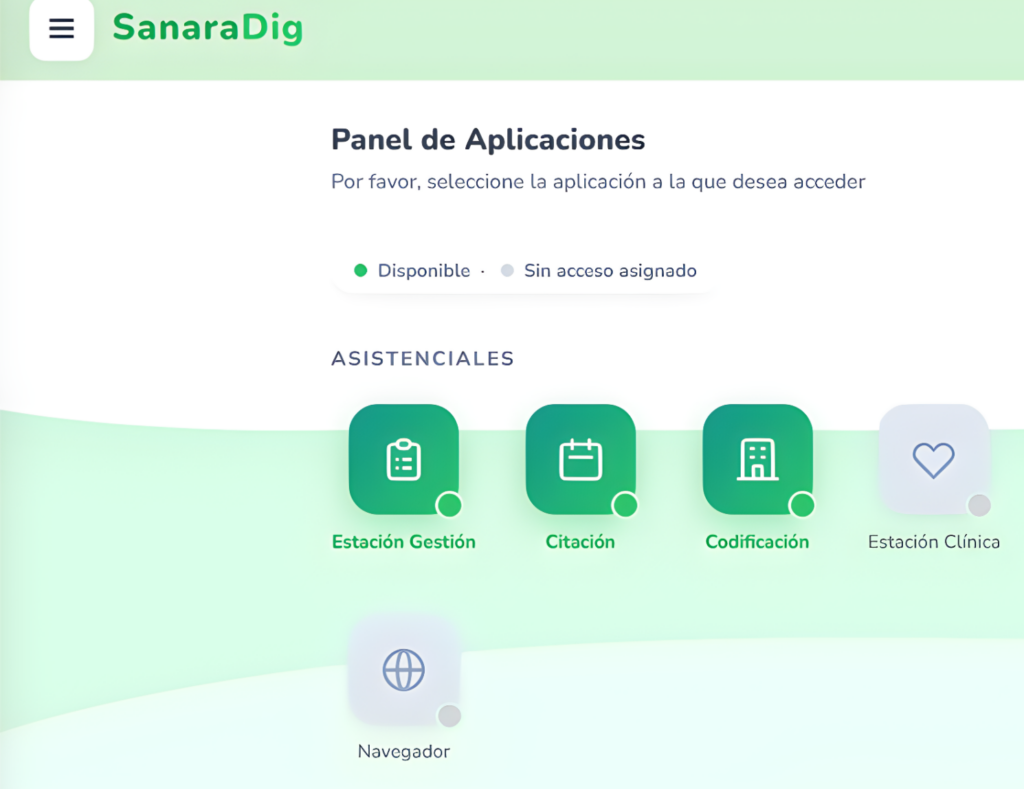Click the ASISTENCIALES section heading
Viewport: 1024px width, 789px height.
click(x=423, y=359)
